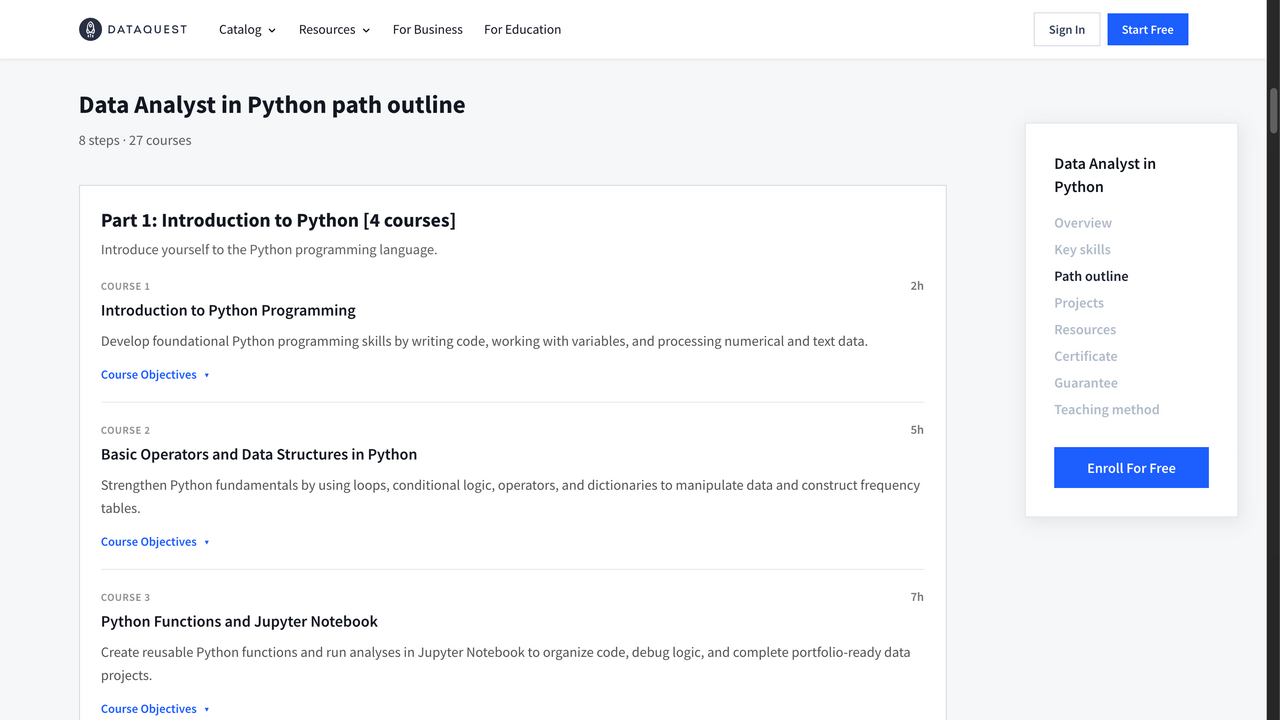Click the sidebar Data Analyst in Python title
1280x720 pixels.
(x=1105, y=175)
